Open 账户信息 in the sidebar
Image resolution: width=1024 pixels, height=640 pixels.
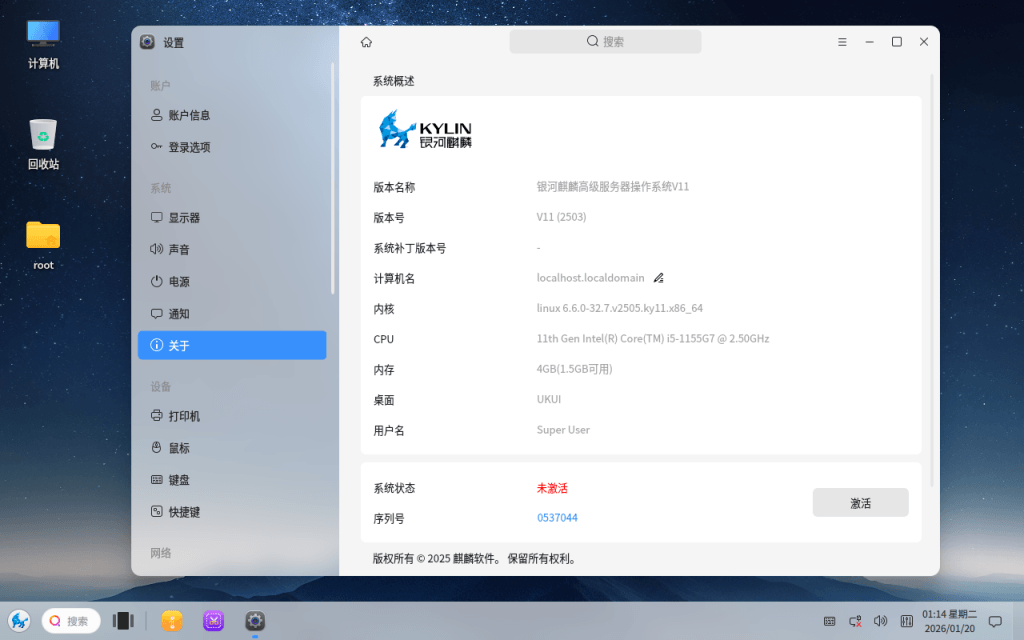click(x=232, y=115)
